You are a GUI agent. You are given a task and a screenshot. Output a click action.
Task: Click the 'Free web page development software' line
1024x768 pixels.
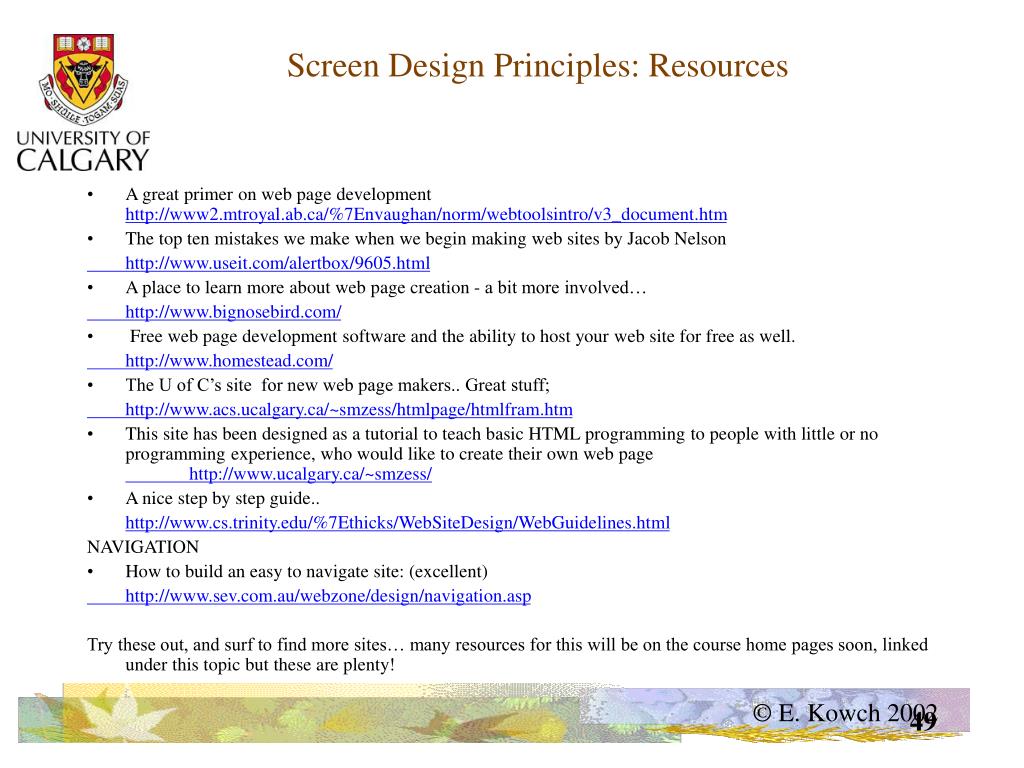pos(462,336)
